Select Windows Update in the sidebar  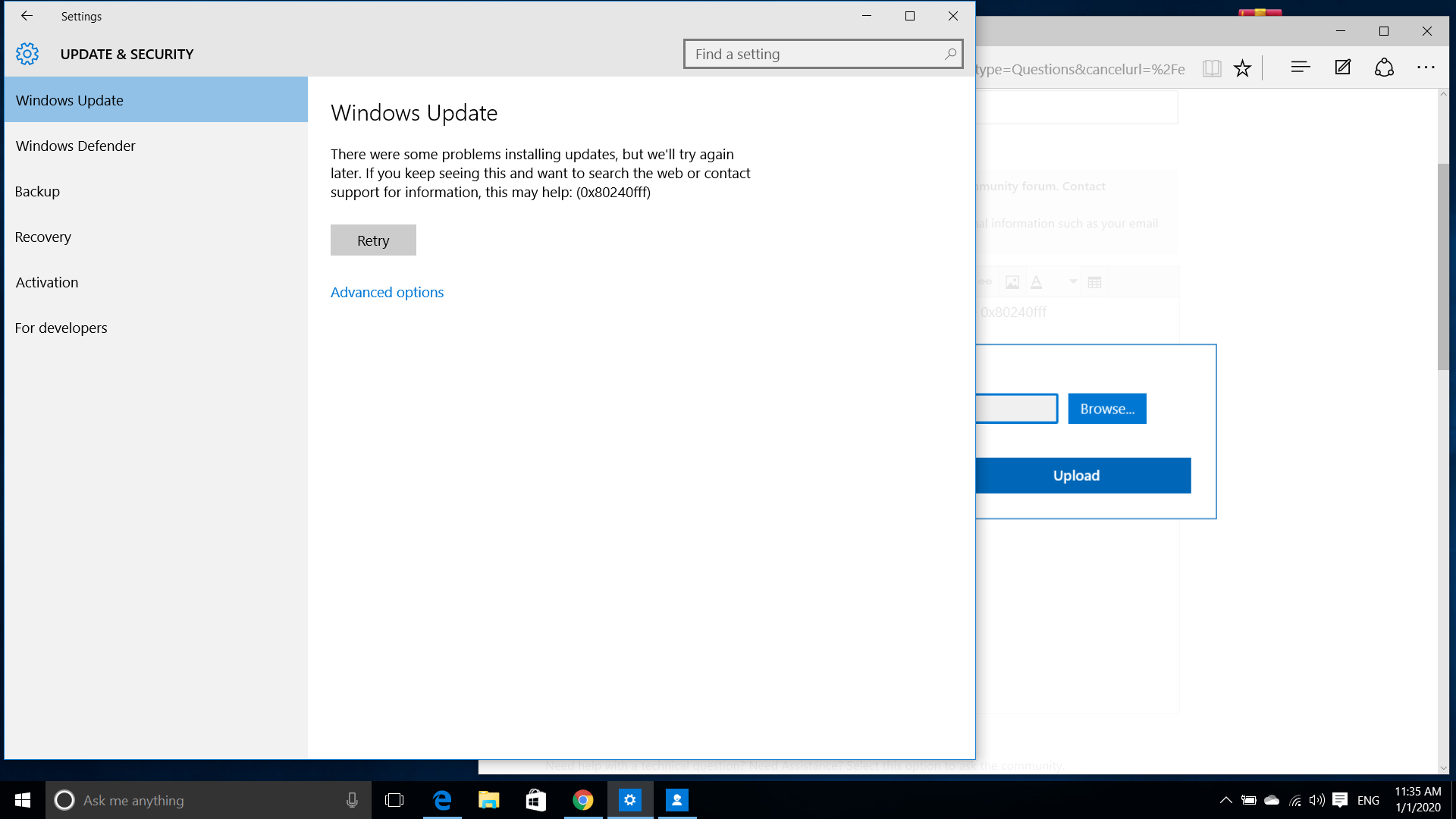coord(156,99)
